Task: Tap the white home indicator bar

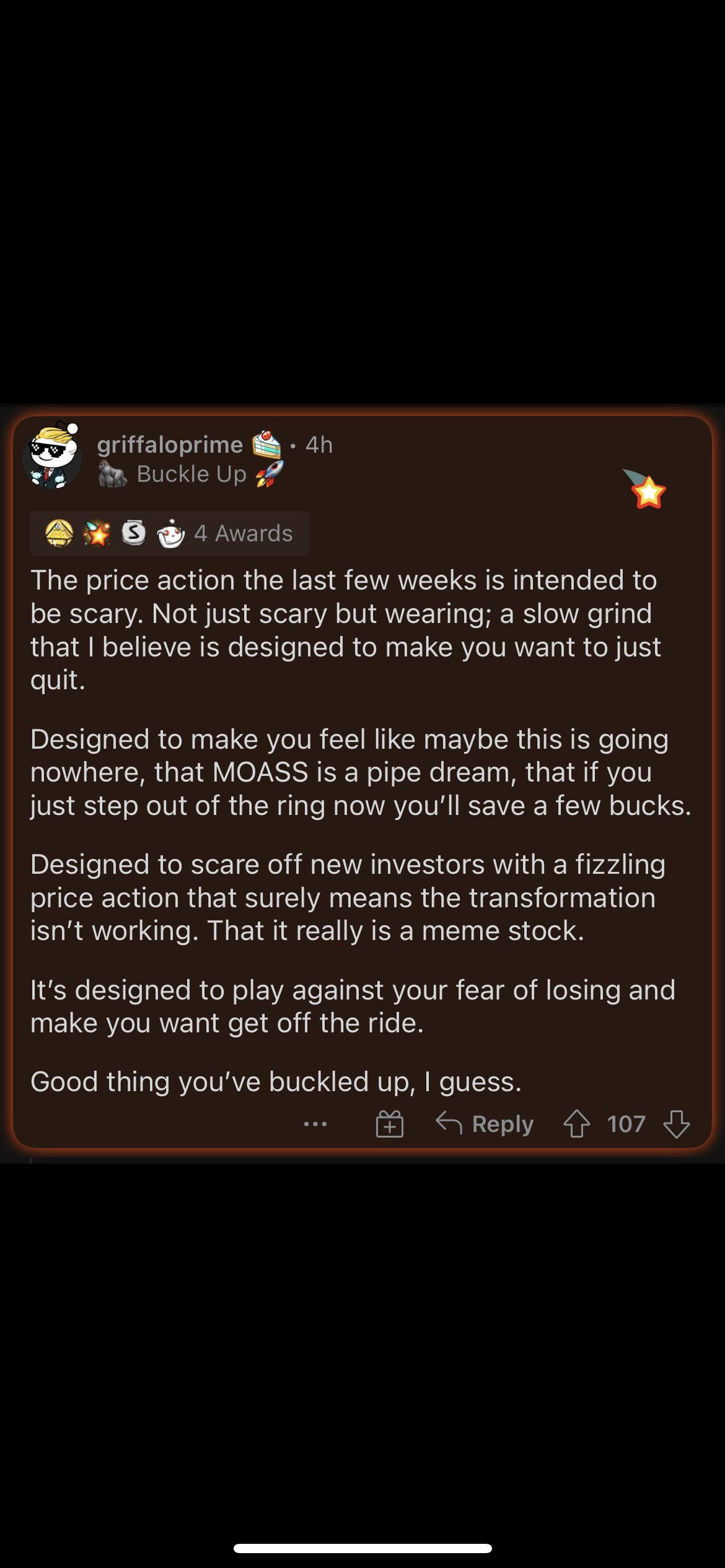Action: 362,1548
